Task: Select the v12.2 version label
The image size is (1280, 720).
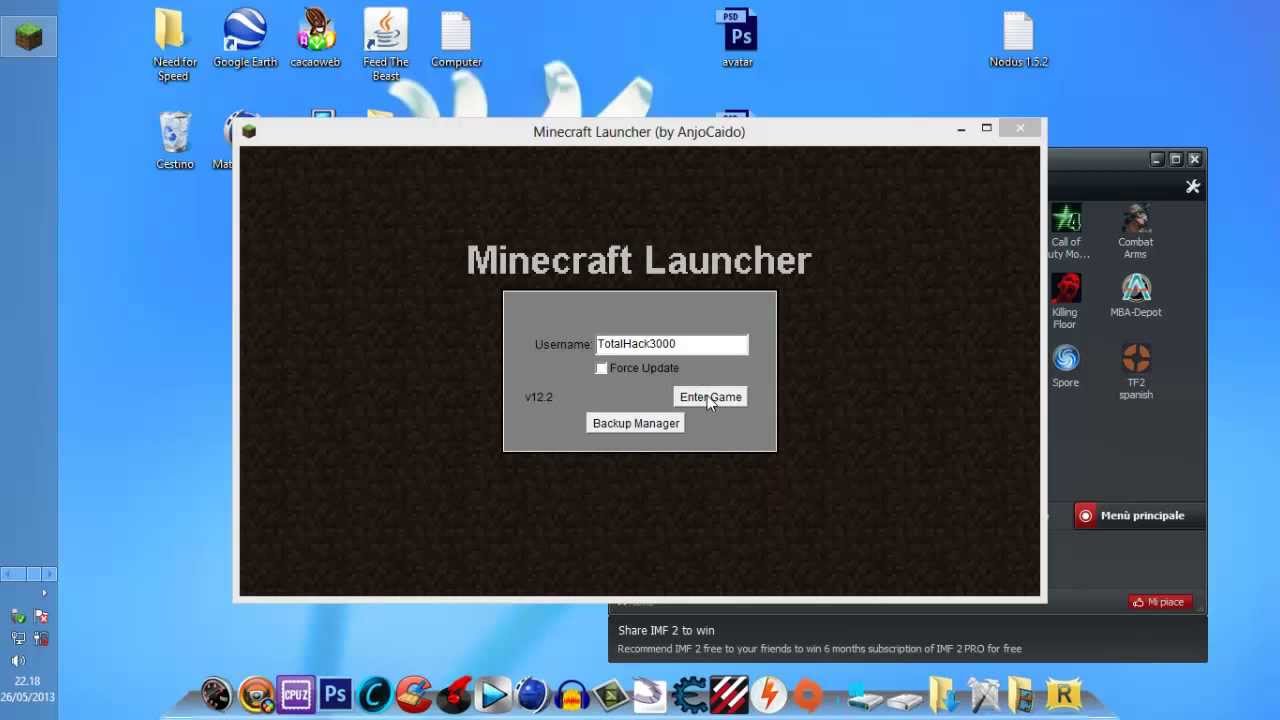Action: pyautogui.click(x=539, y=397)
